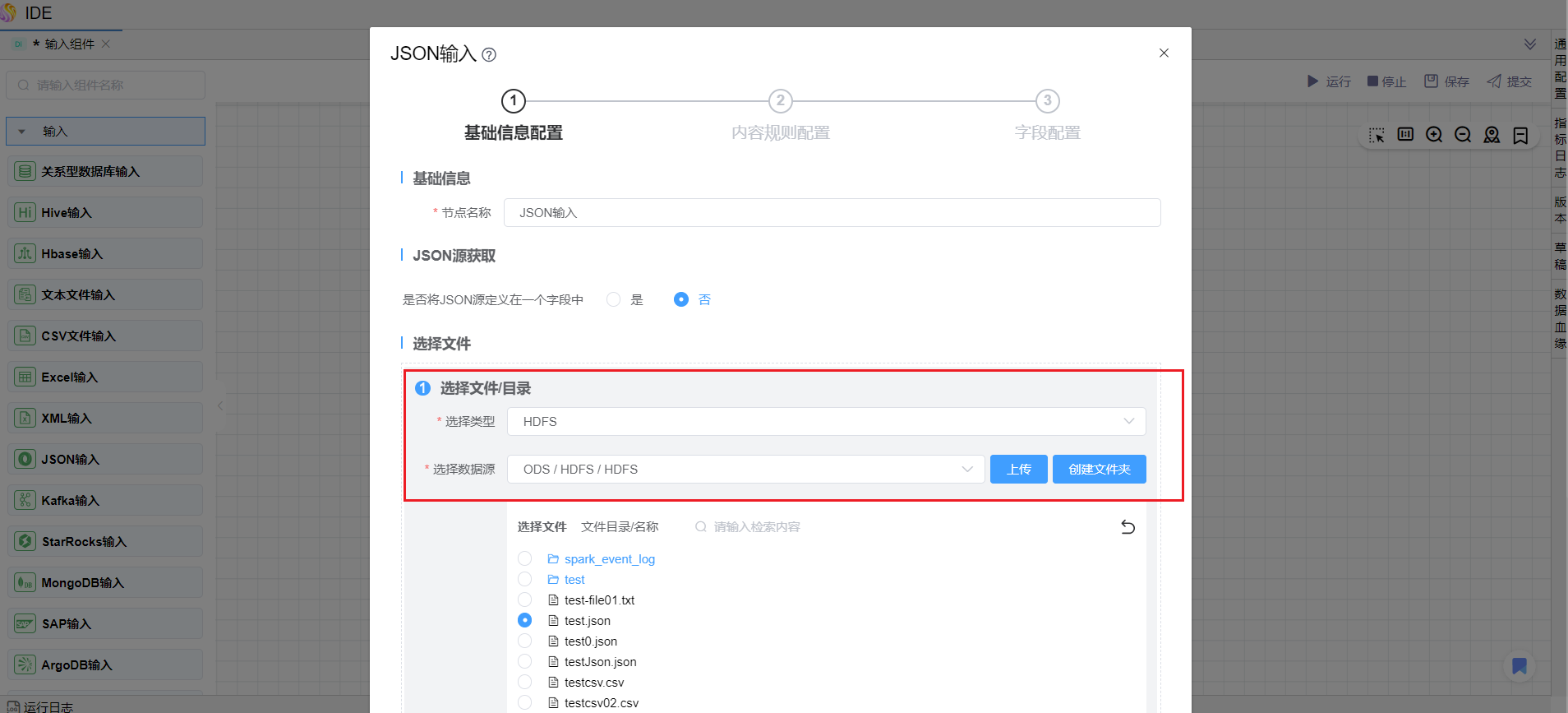Collapse the left component panel handle
The height and width of the screenshot is (713, 1568).
tap(220, 405)
